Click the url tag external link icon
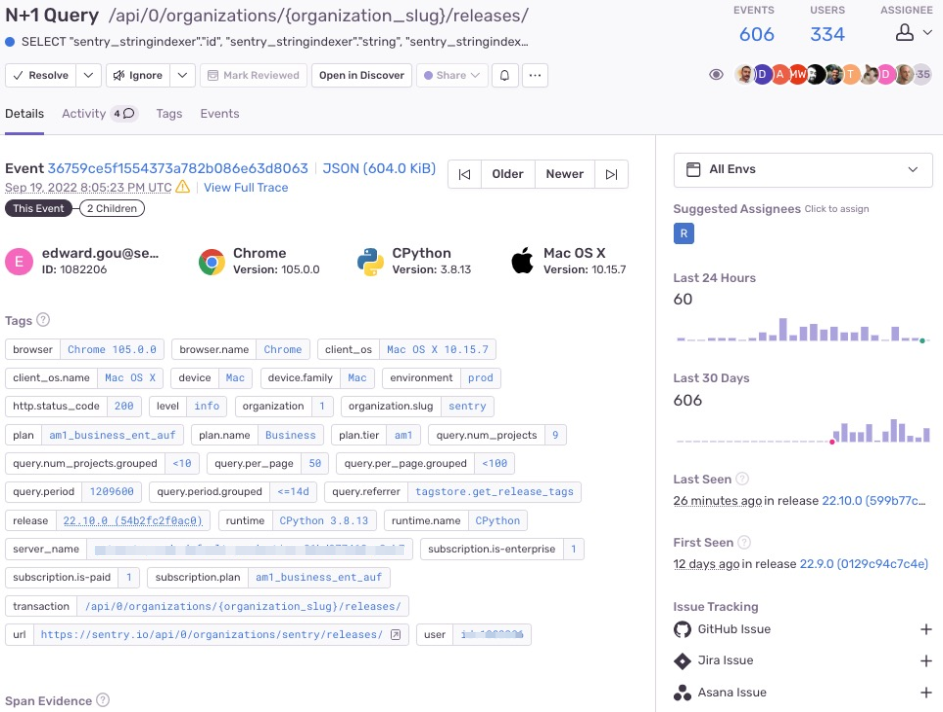This screenshot has height=712, width=943. point(396,634)
